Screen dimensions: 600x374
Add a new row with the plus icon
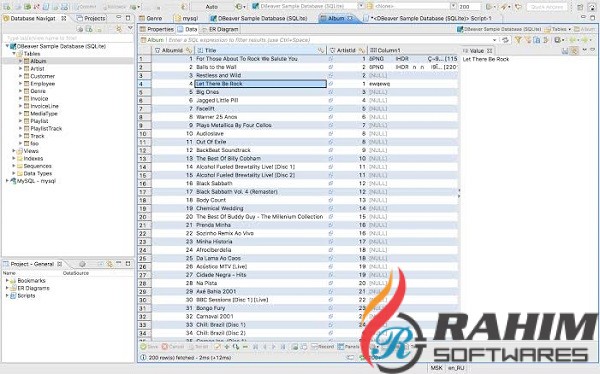tap(227, 347)
